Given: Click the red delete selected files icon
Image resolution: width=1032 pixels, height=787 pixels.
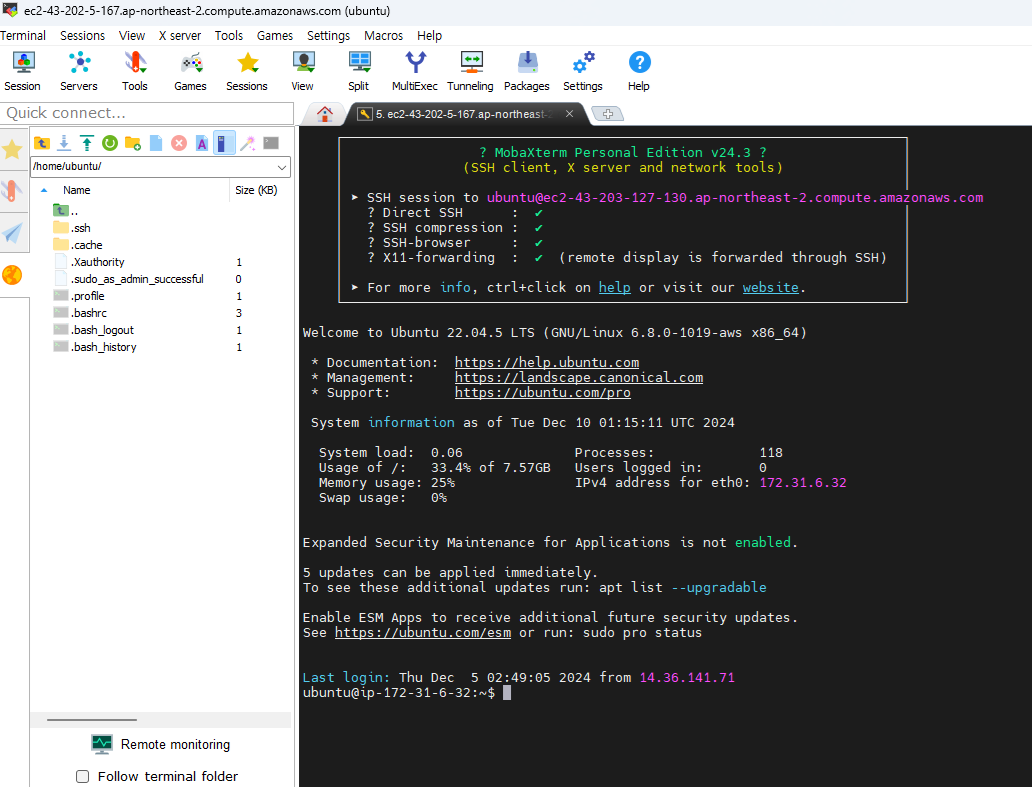Looking at the screenshot, I should point(179,143).
